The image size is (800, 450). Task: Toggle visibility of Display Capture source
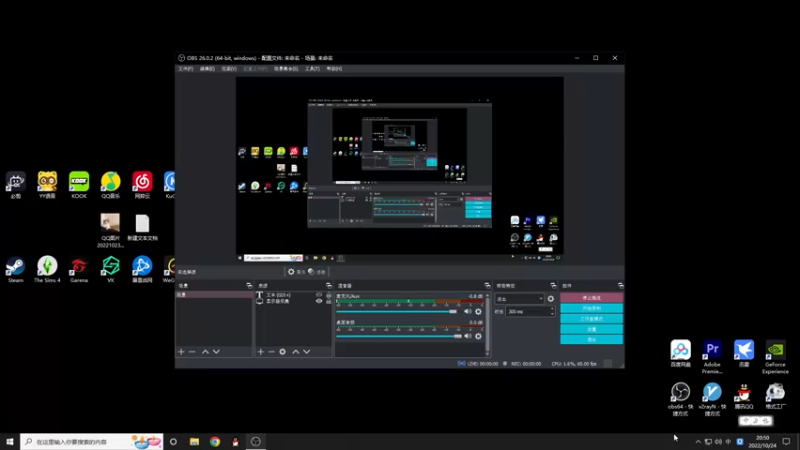click(x=319, y=301)
